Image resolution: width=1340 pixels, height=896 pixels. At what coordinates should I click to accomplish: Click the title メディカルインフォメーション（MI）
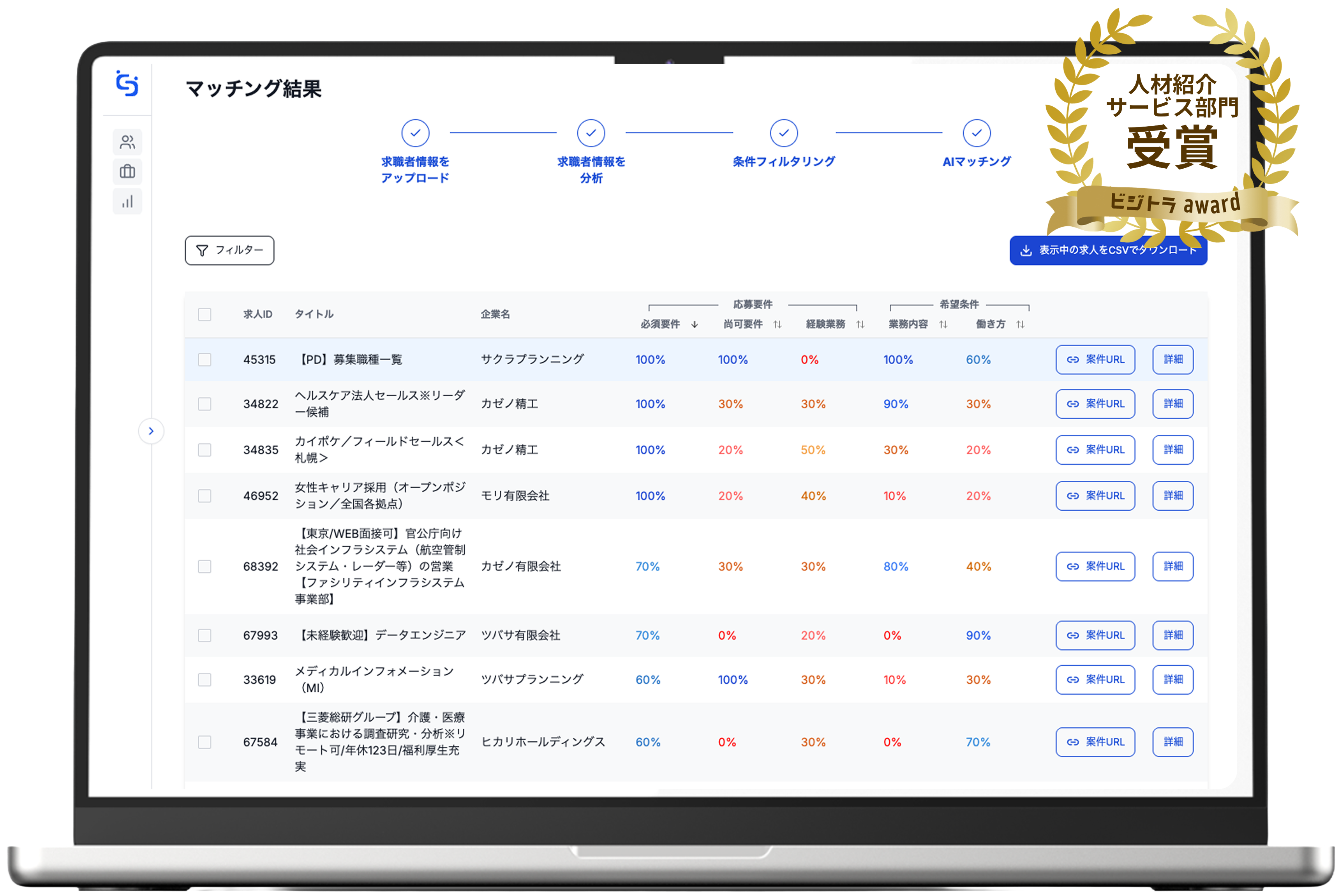[x=374, y=679]
